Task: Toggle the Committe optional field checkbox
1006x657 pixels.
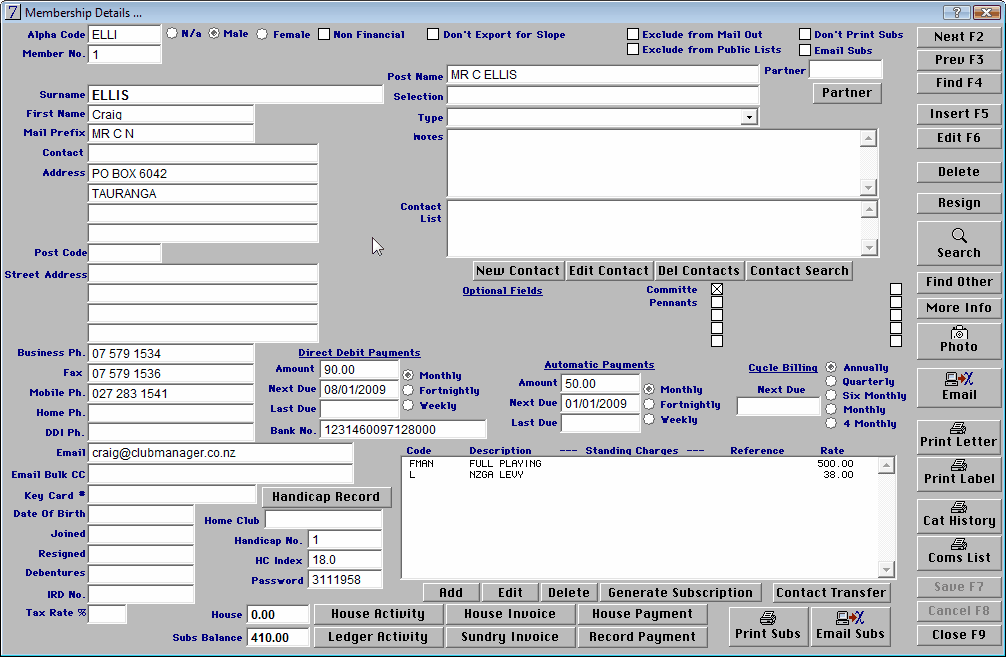Action: tap(717, 289)
